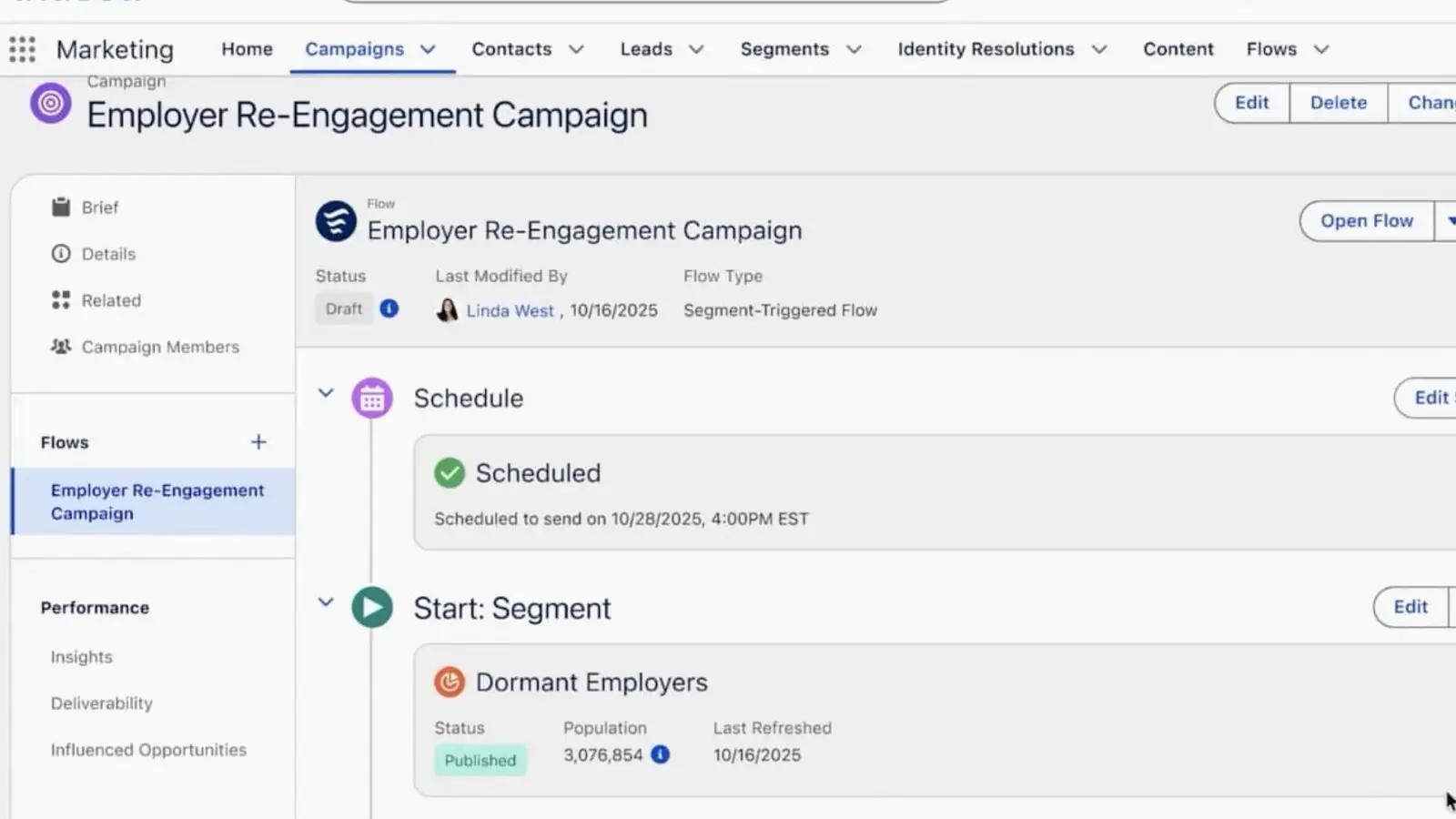Click the Start Segment play icon
Screen dimensions: 1456x819
372,607
